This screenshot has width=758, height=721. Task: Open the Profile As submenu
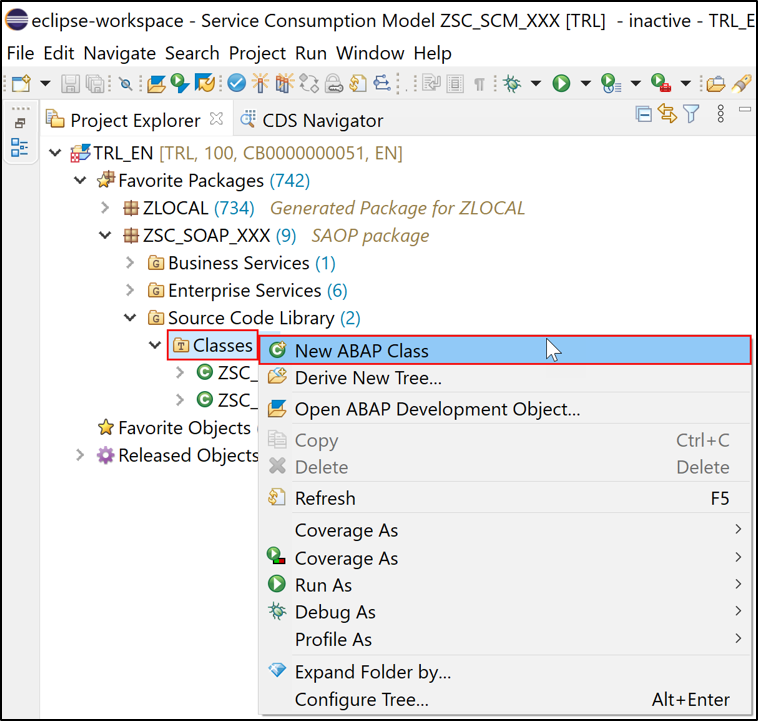point(505,639)
